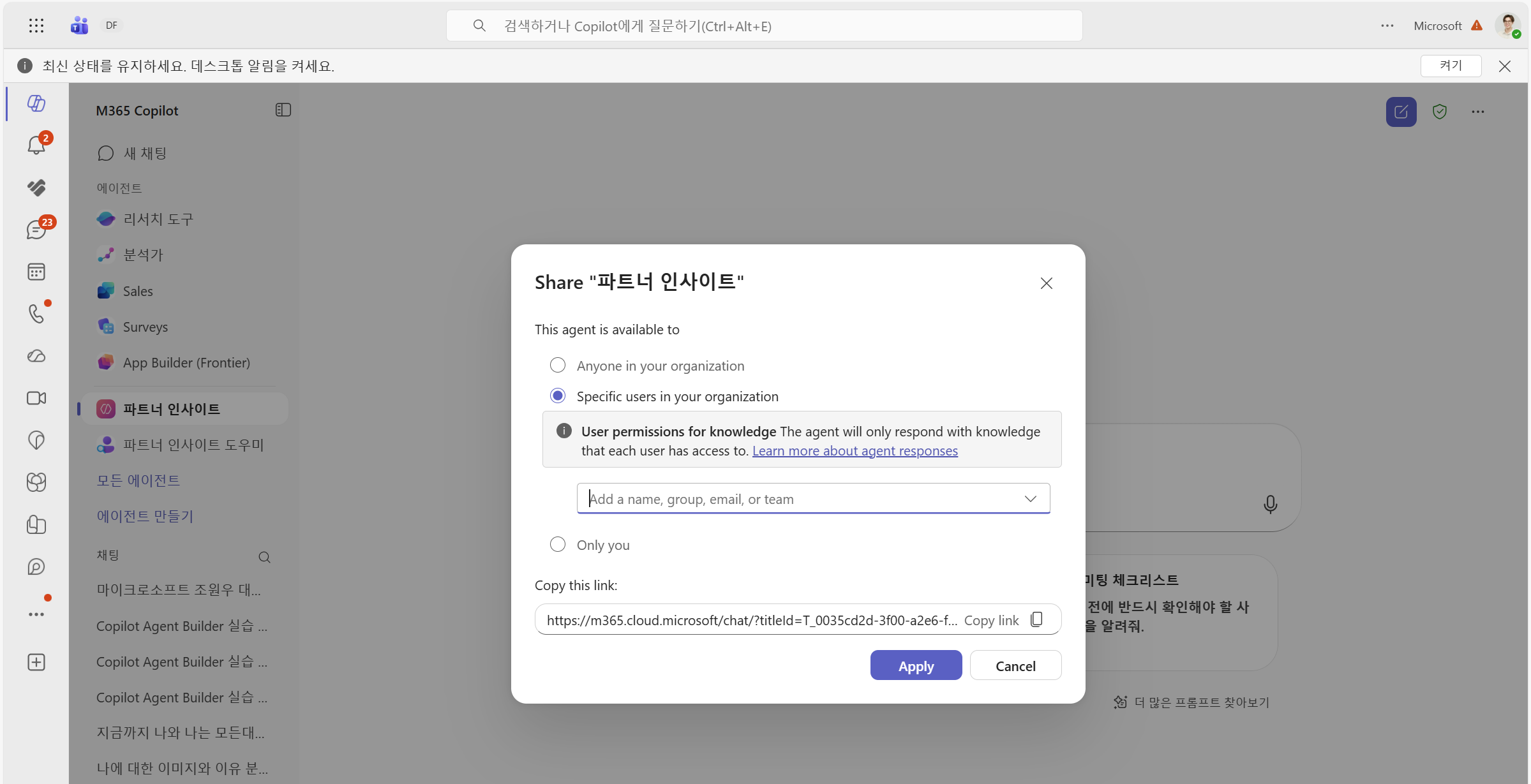This screenshot has height=784, width=1531.
Task: Click the 켜기 notifications button
Action: (1451, 66)
